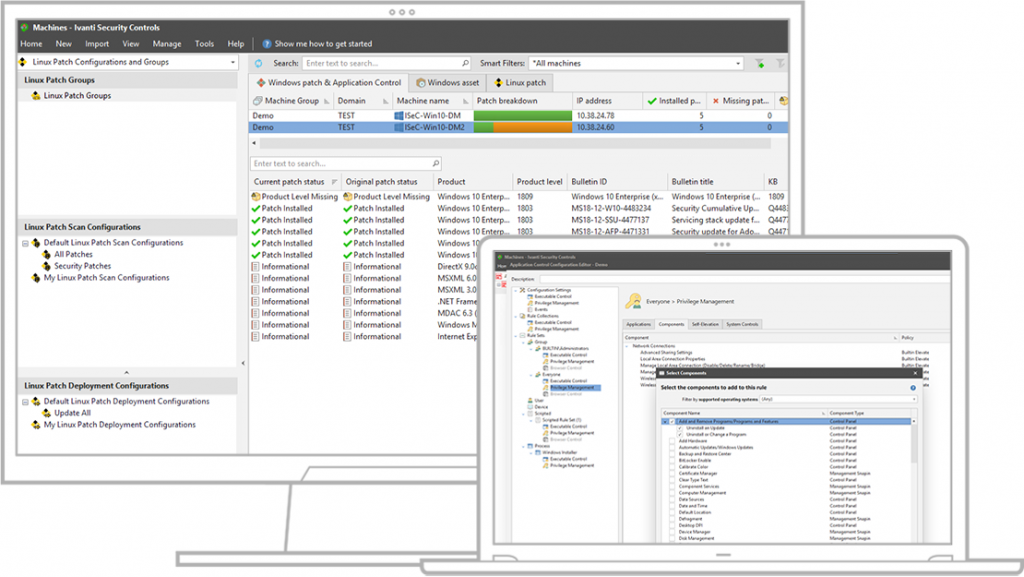Image resolution: width=1024 pixels, height=577 pixels.
Task: Click the magnifier icon in machine search box
Action: point(465,63)
